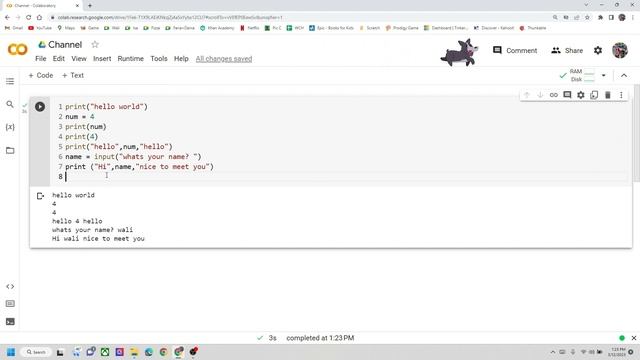640x360 pixels.
Task: Click the line print("hello world")
Action: (x=106, y=107)
